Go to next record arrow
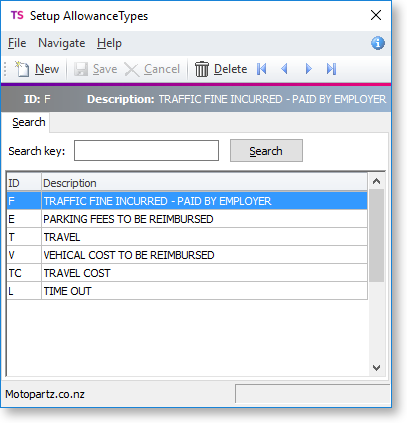The image size is (407, 423). tap(309, 69)
